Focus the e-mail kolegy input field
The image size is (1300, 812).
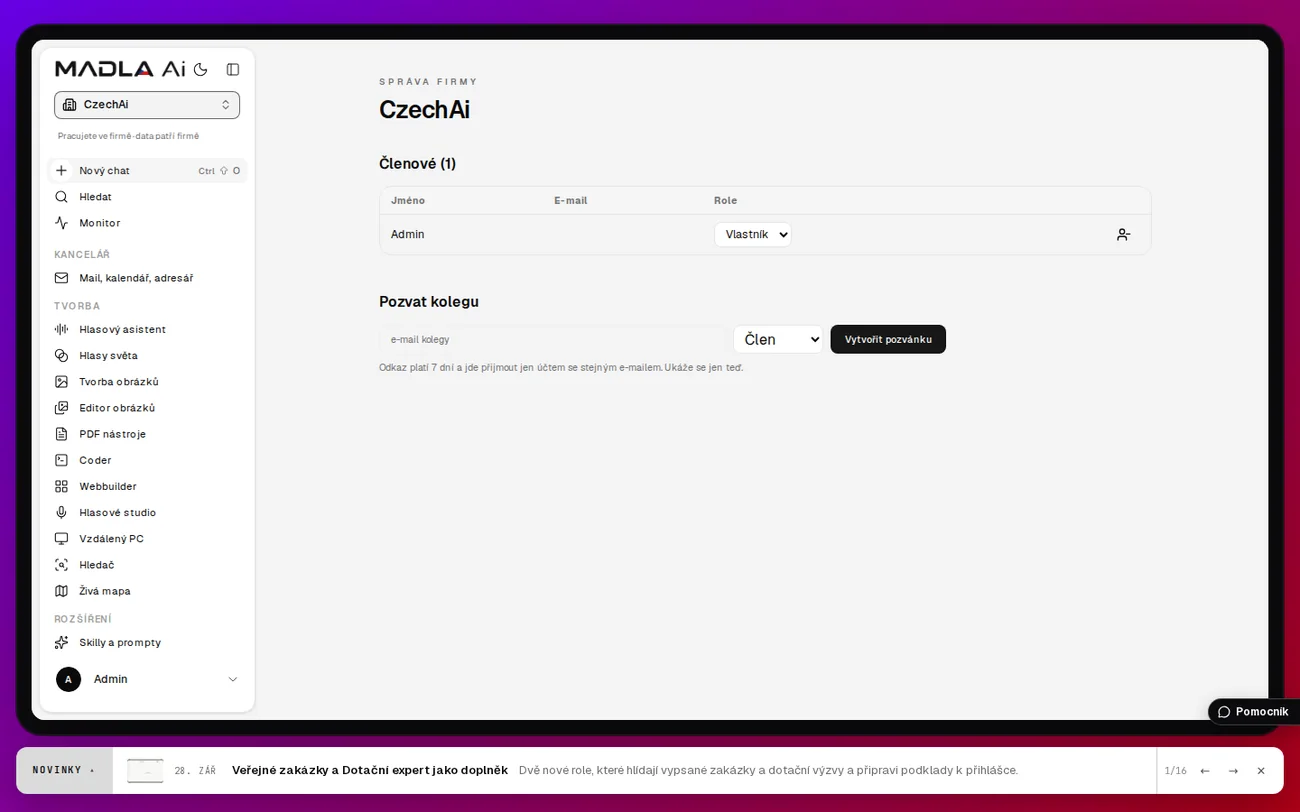coord(553,339)
